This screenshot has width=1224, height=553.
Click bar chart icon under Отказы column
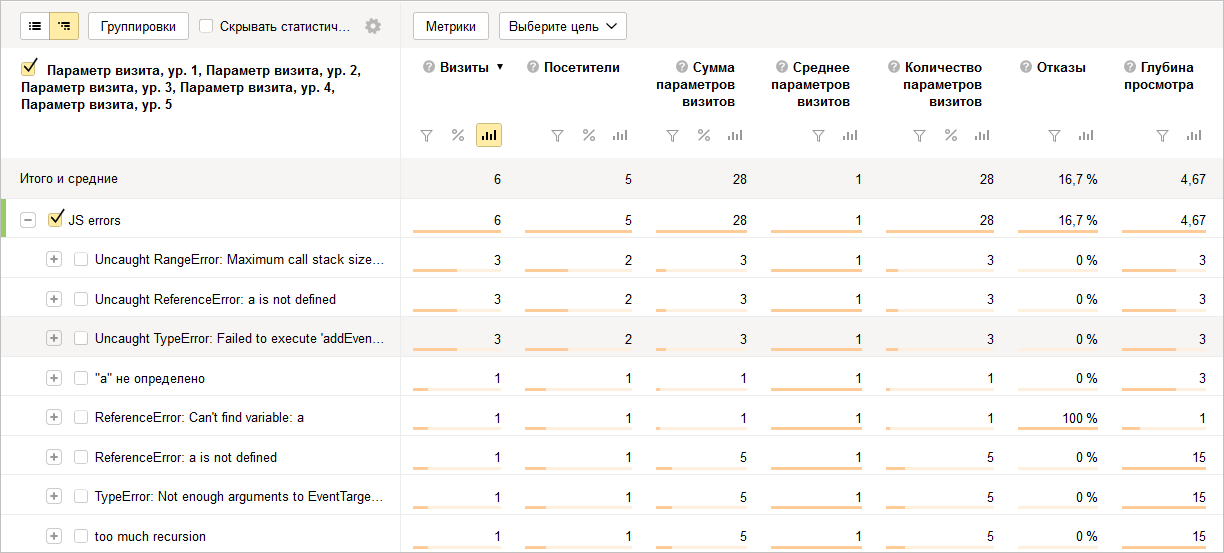click(1085, 135)
